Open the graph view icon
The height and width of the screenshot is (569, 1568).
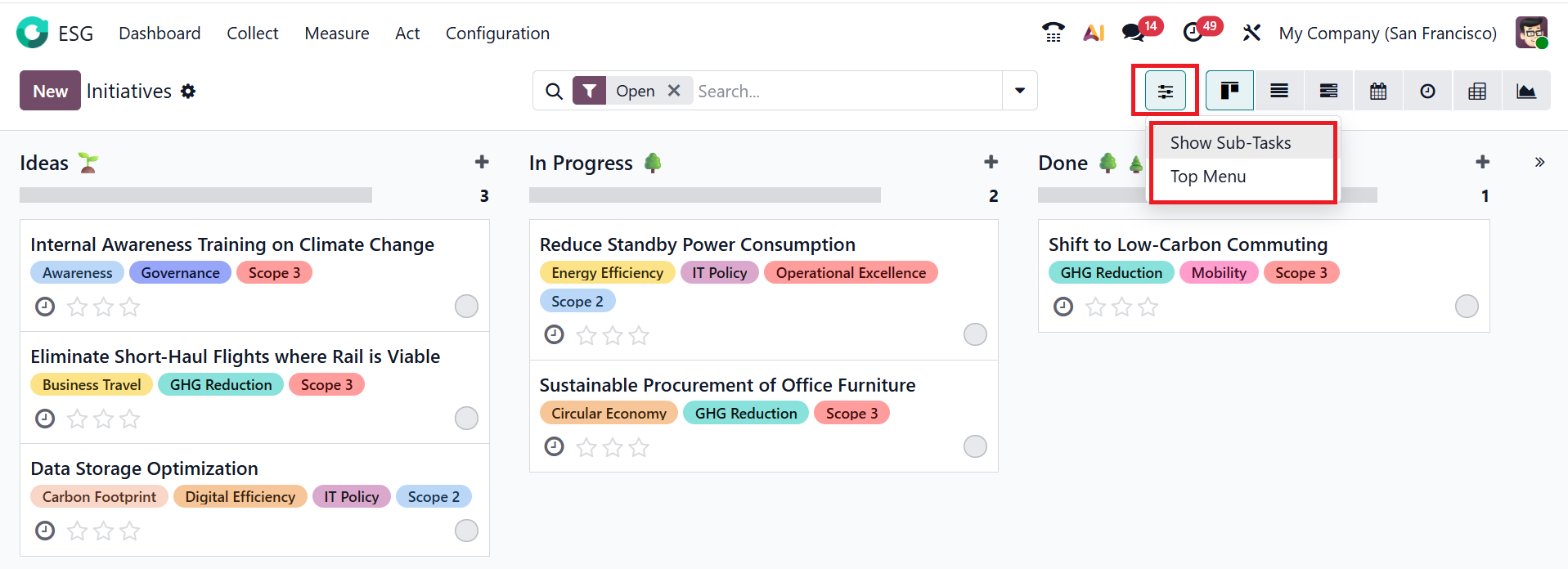click(x=1525, y=91)
